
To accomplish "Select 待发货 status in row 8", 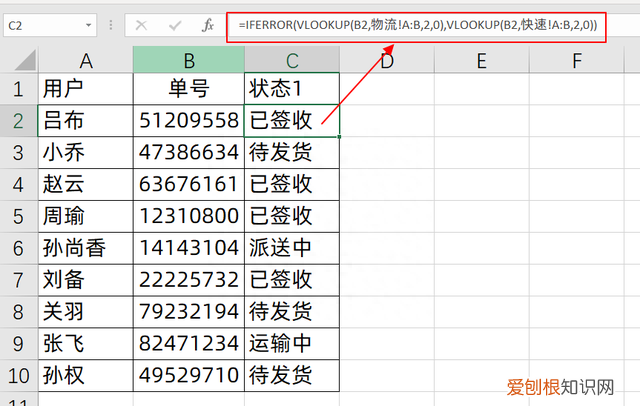I will coord(292,312).
